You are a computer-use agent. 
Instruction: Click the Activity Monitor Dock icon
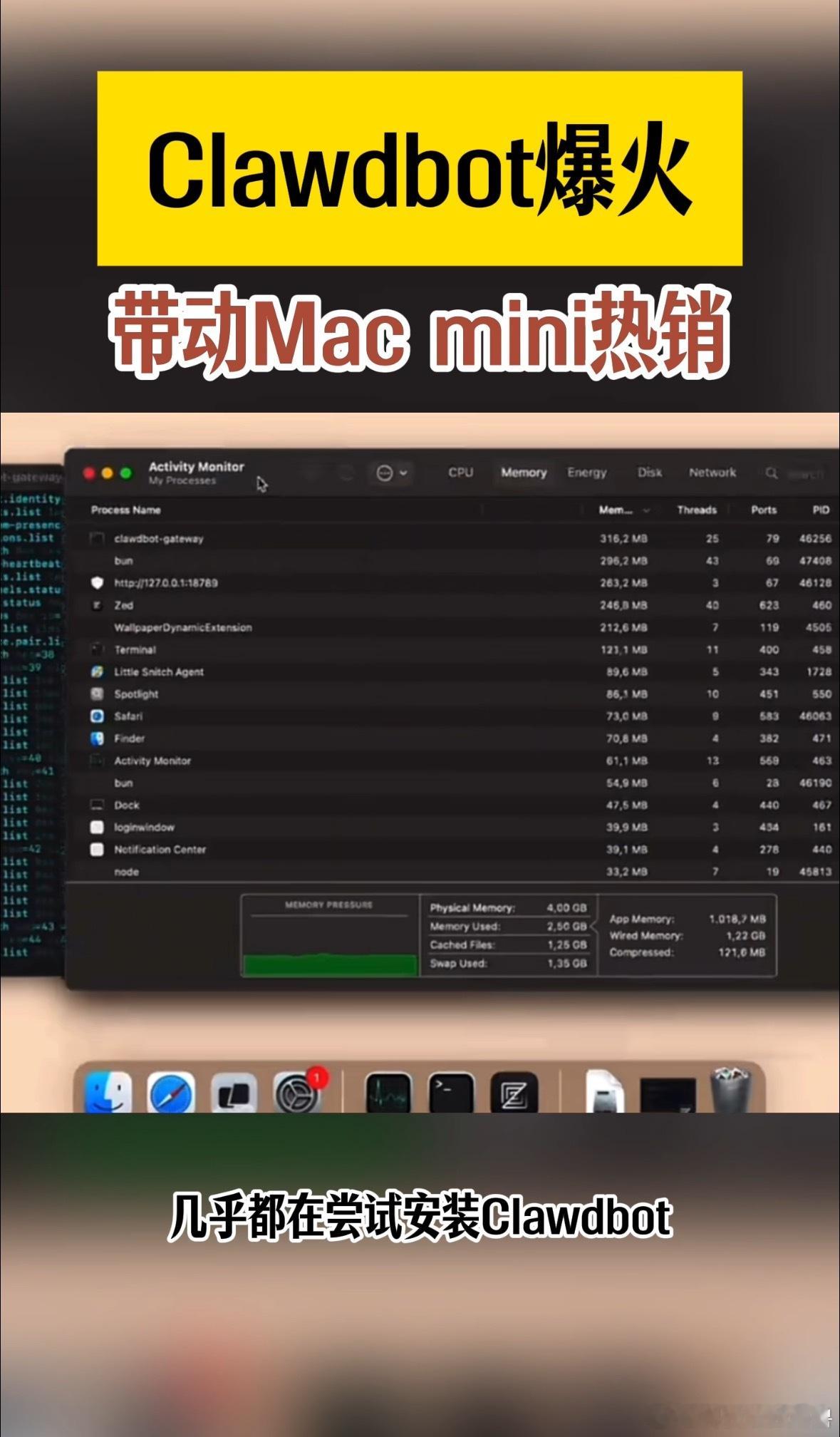coord(388,1093)
